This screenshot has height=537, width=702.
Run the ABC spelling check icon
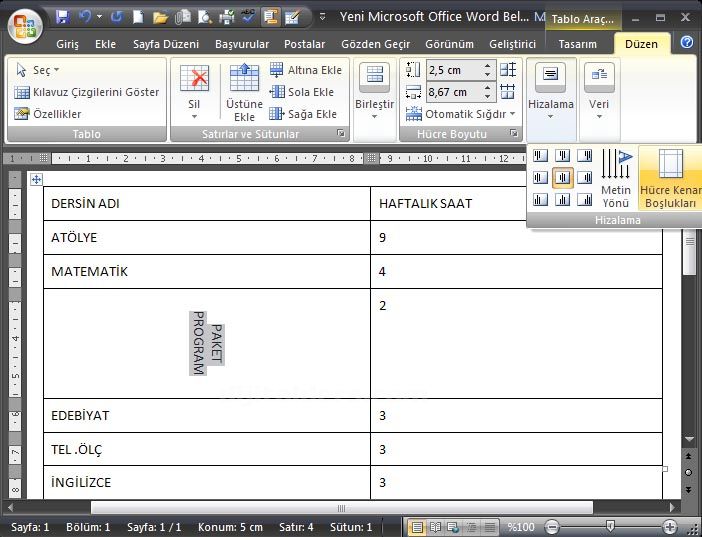pyautogui.click(x=248, y=17)
